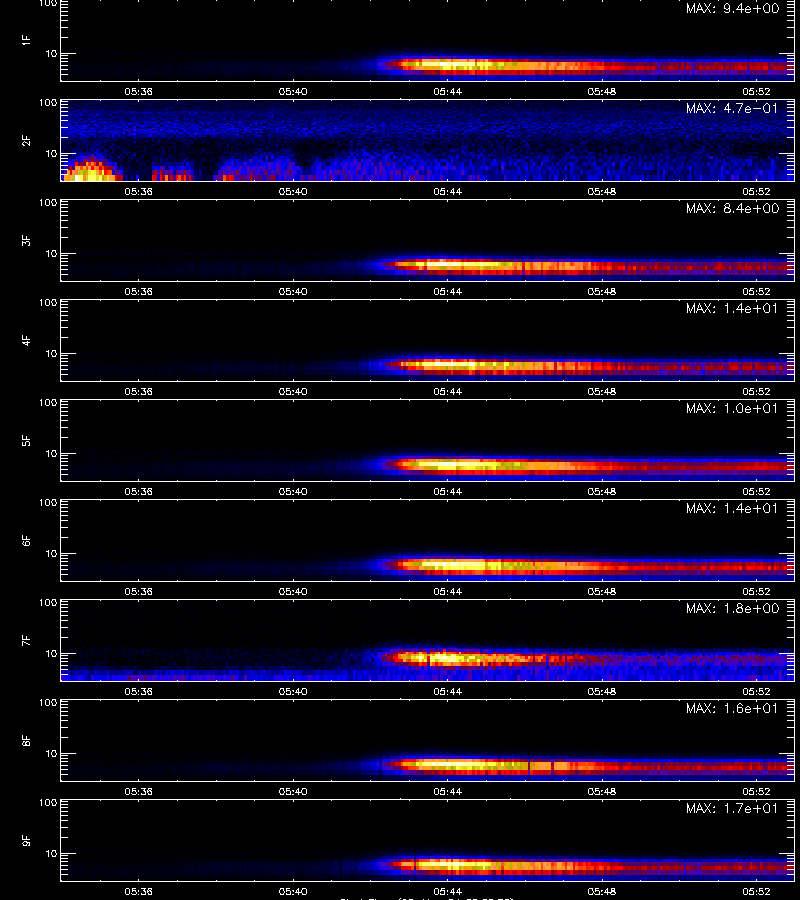Viewport: 800px width, 900px height.
Task: Click the 2F panel axis label
Action: tap(26, 140)
